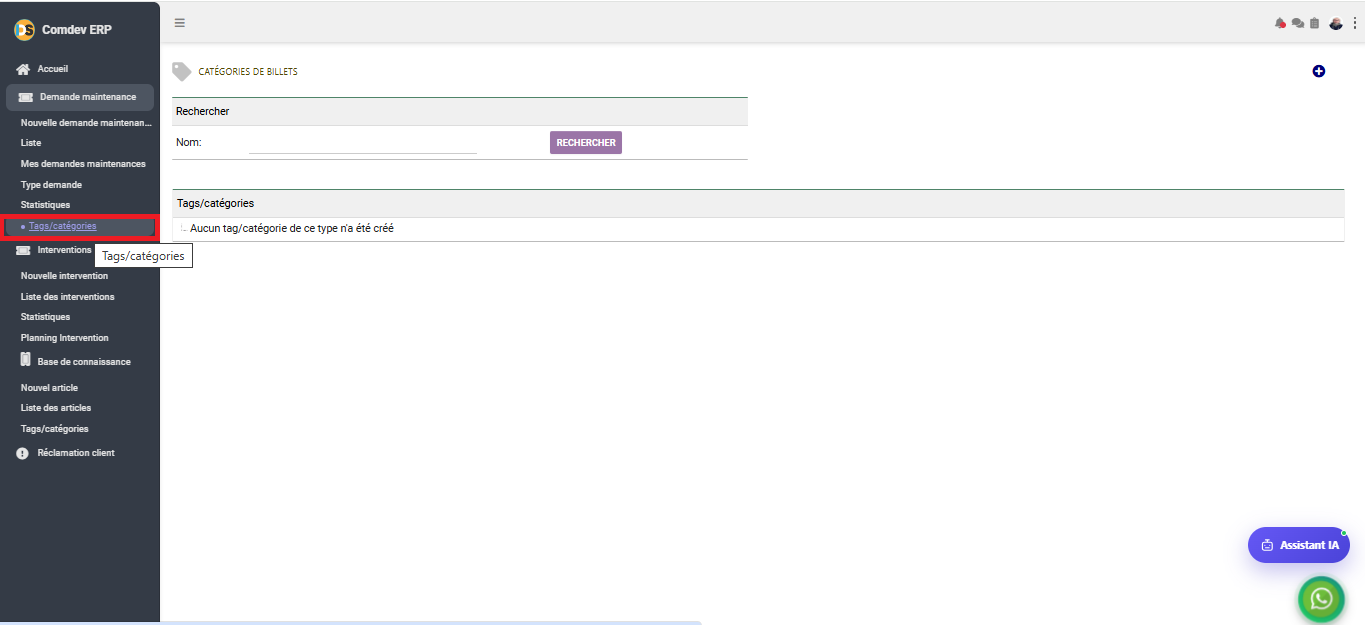Open Tags/catégories under Base de connaissance
Screen dimensions: 1365x625
tap(55, 429)
